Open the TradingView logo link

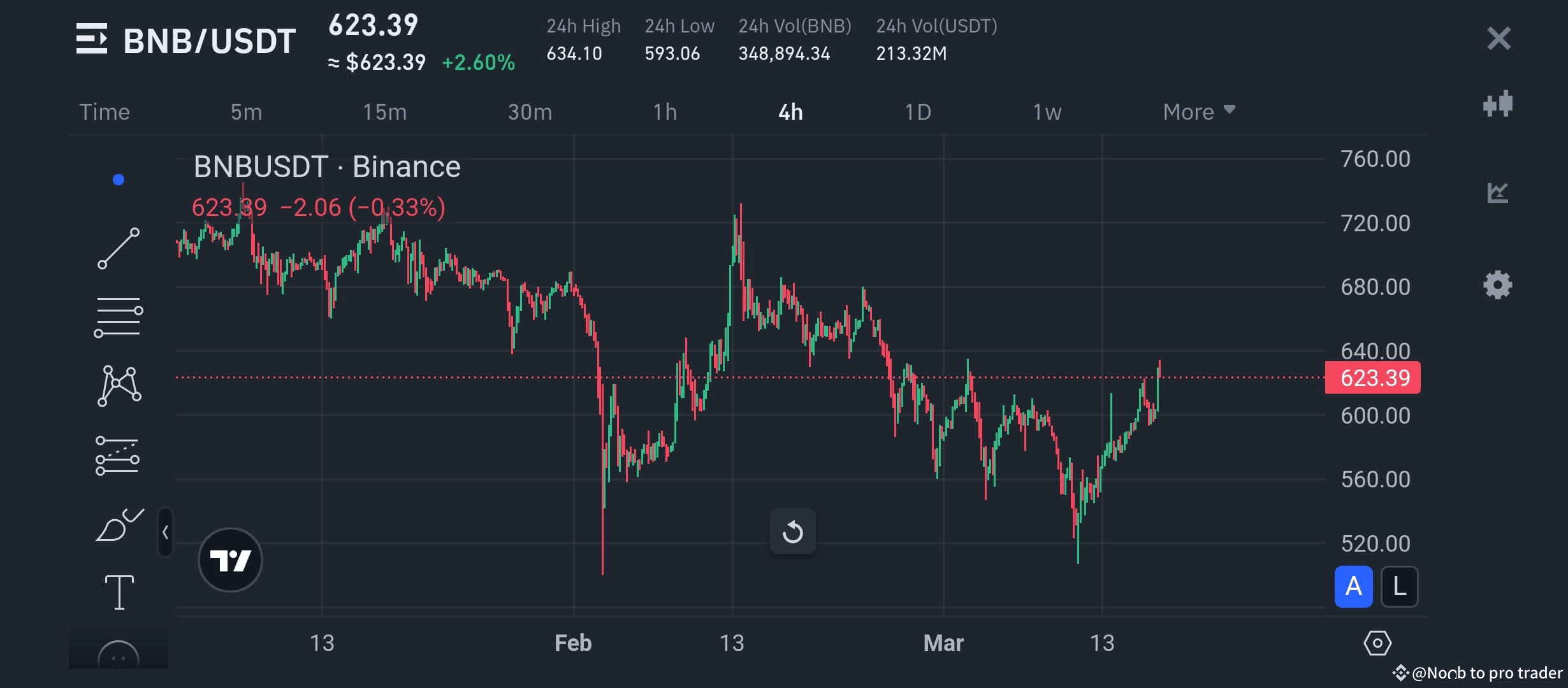point(231,559)
